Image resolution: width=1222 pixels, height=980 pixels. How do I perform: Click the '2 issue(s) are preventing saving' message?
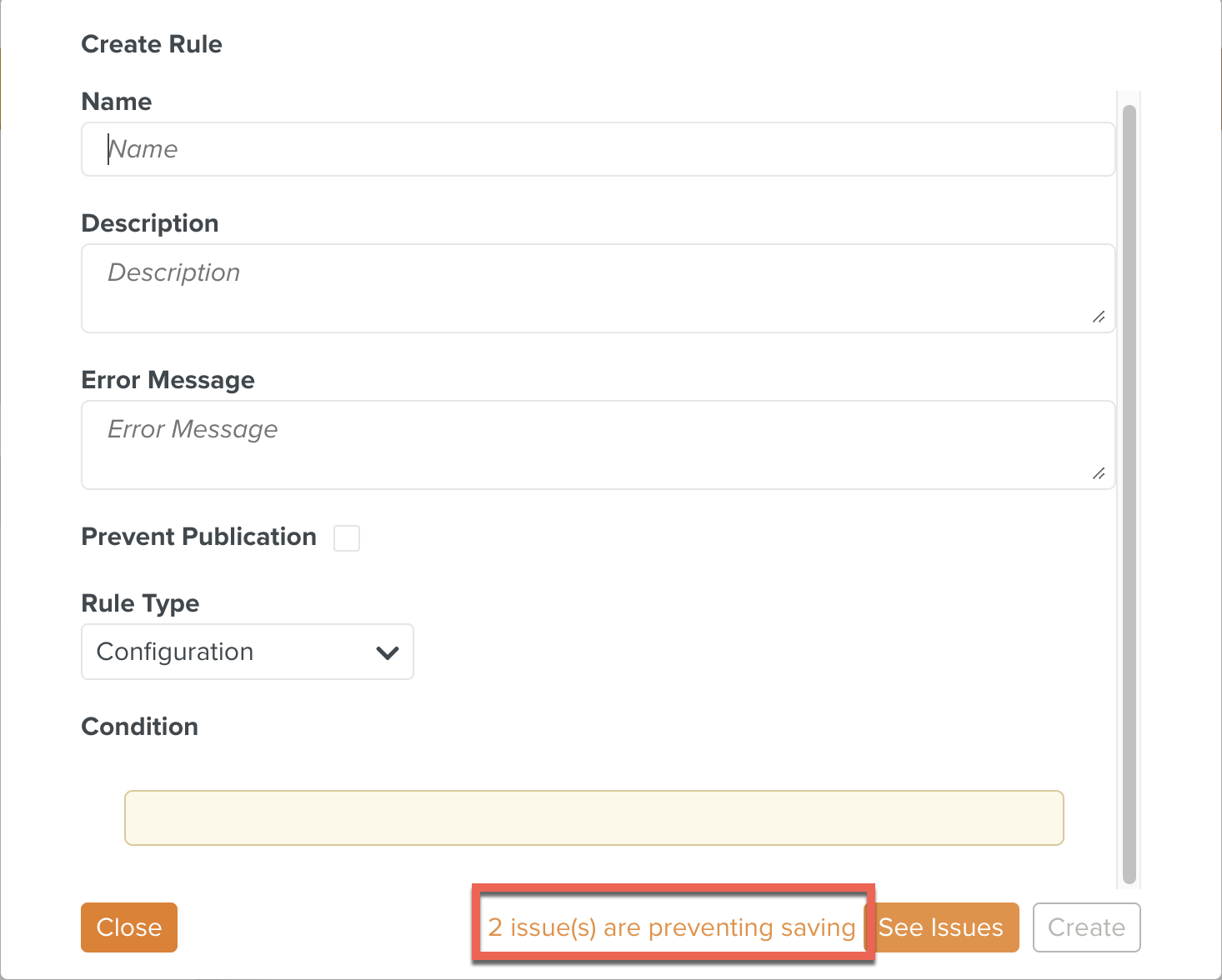click(672, 927)
